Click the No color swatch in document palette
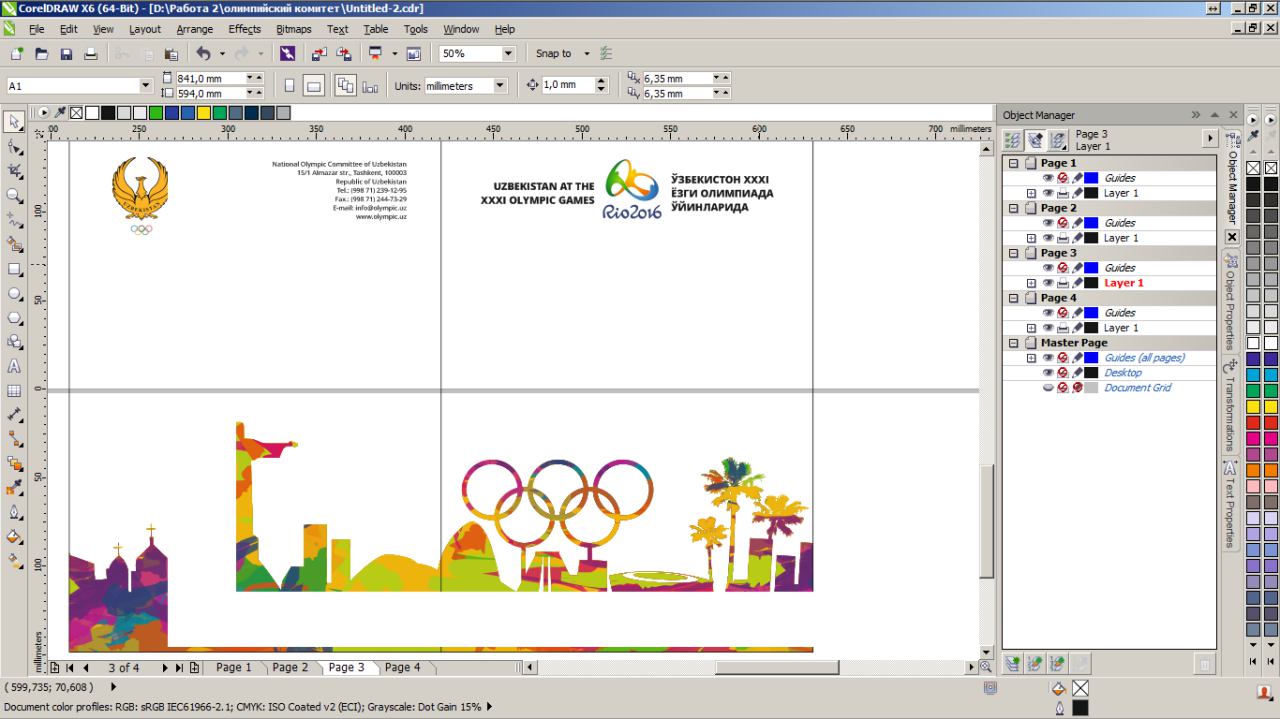Image resolution: width=1280 pixels, height=719 pixels. click(x=76, y=113)
